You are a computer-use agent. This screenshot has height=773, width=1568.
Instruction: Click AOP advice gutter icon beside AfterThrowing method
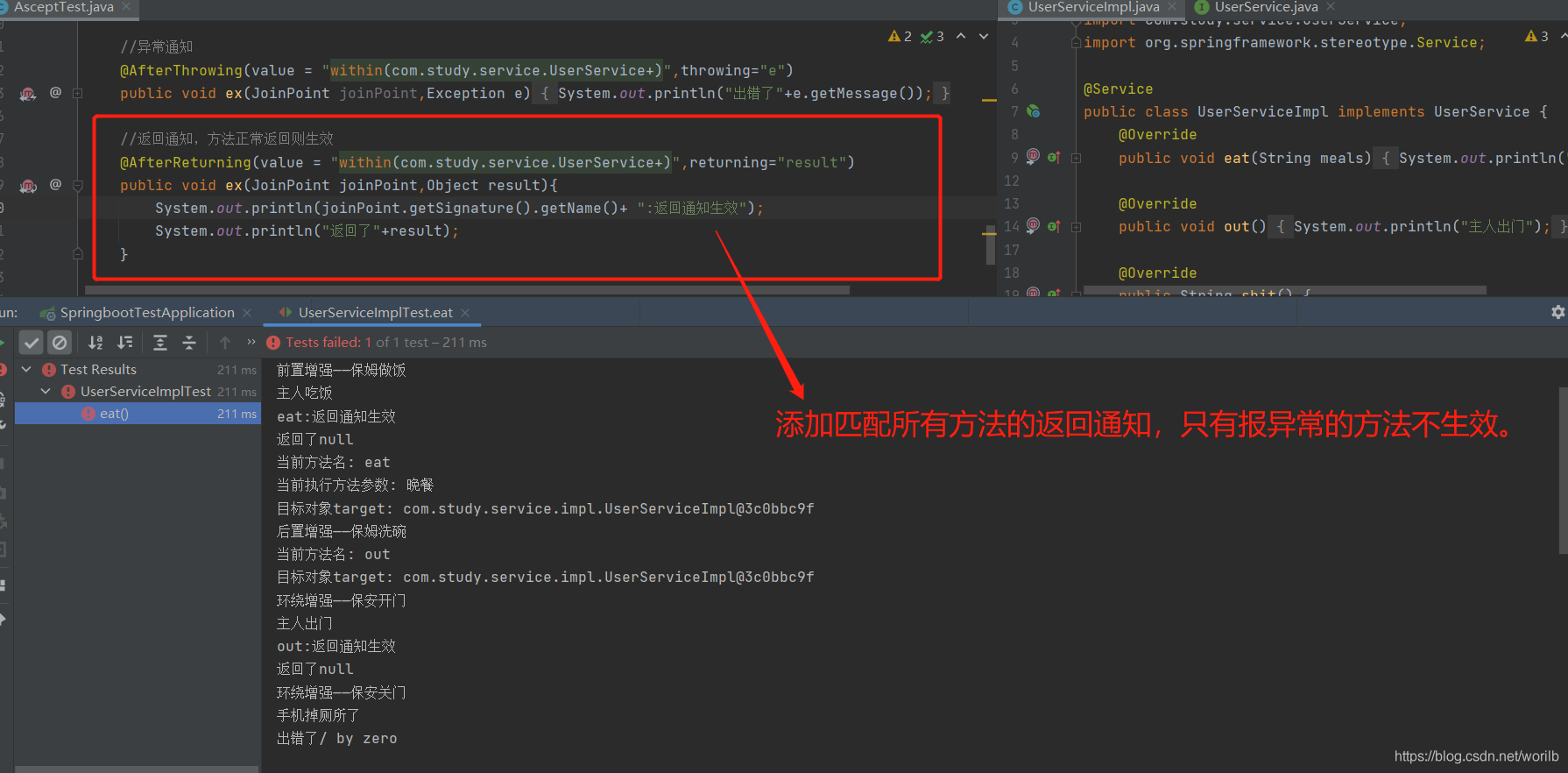point(28,94)
